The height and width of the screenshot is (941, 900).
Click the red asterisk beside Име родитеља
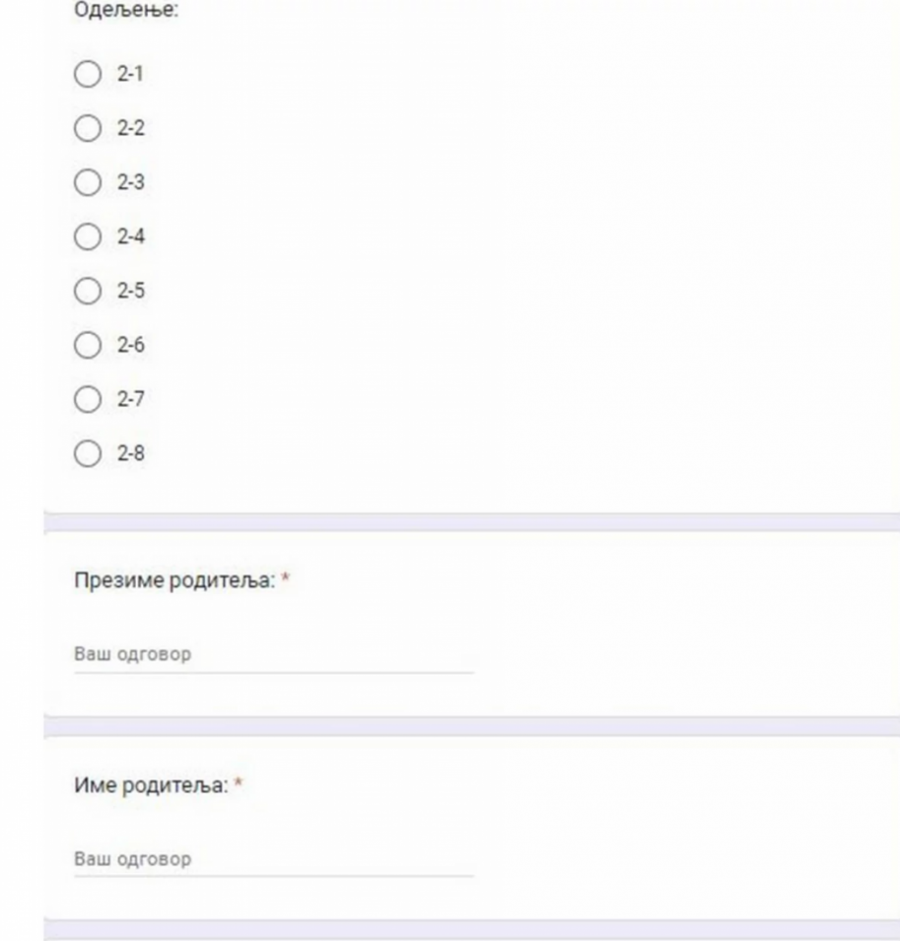coord(239,786)
